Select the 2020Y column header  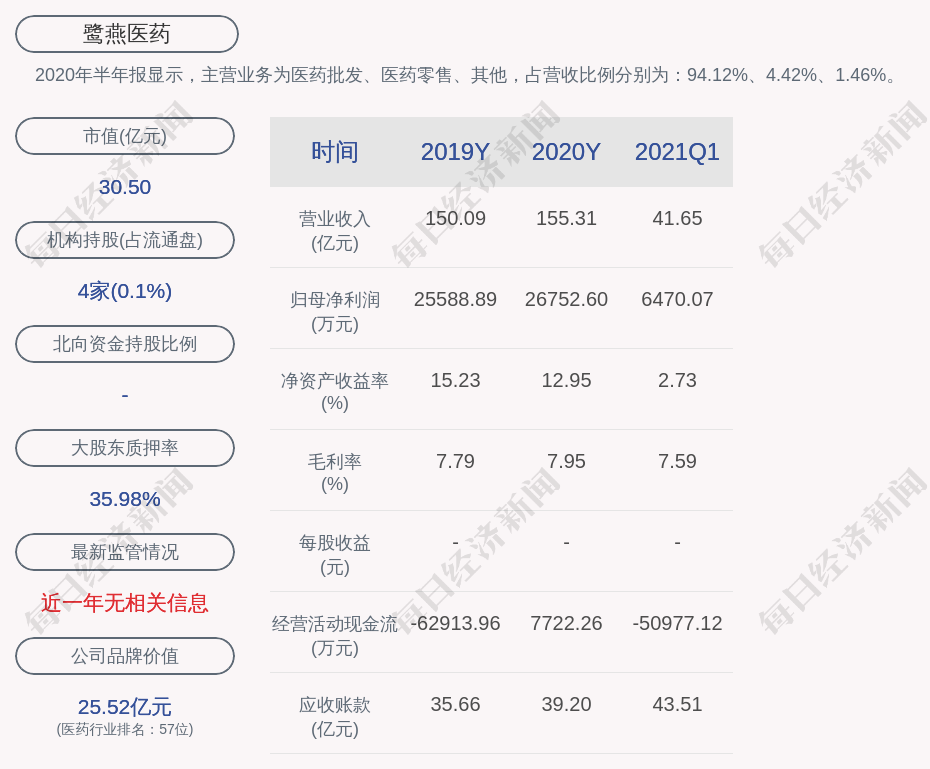[x=566, y=152]
